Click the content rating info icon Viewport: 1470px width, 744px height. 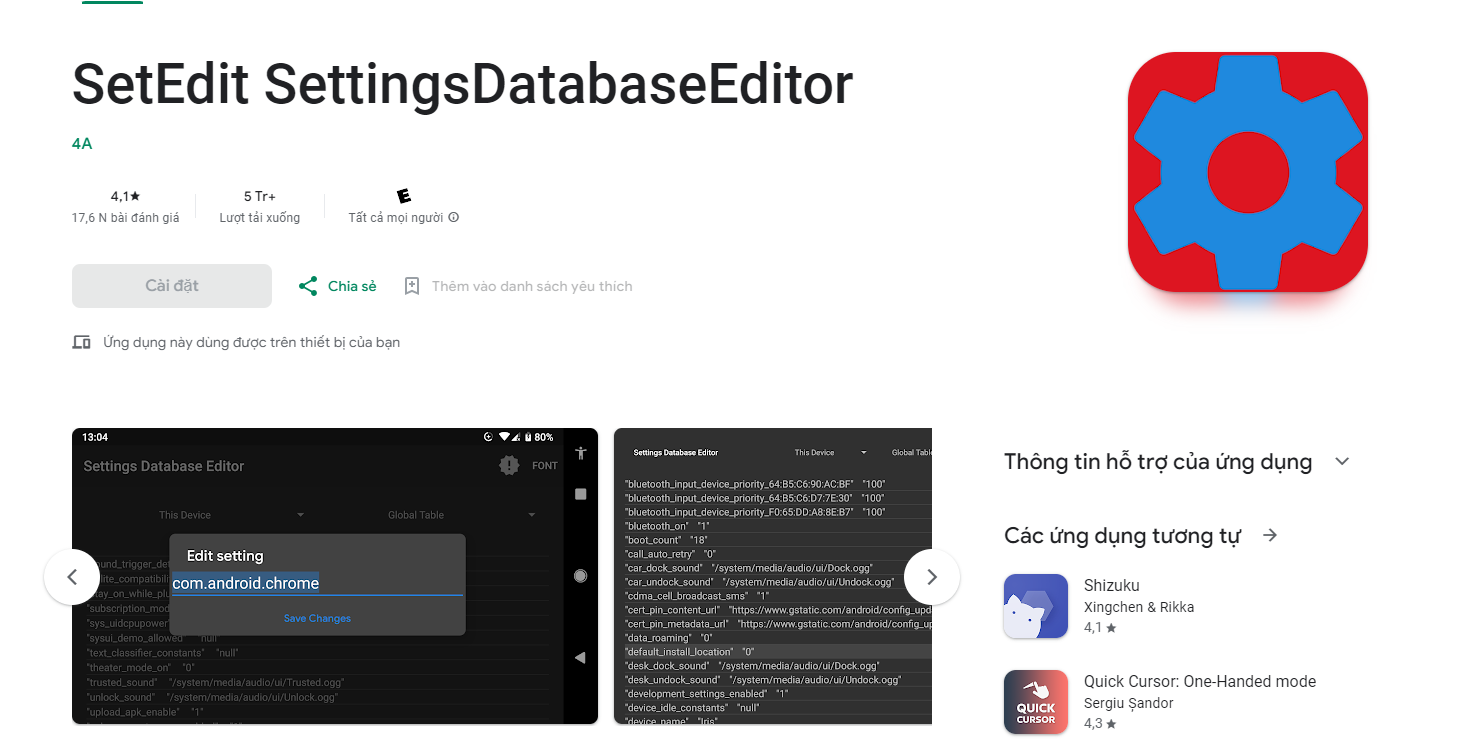(x=454, y=217)
